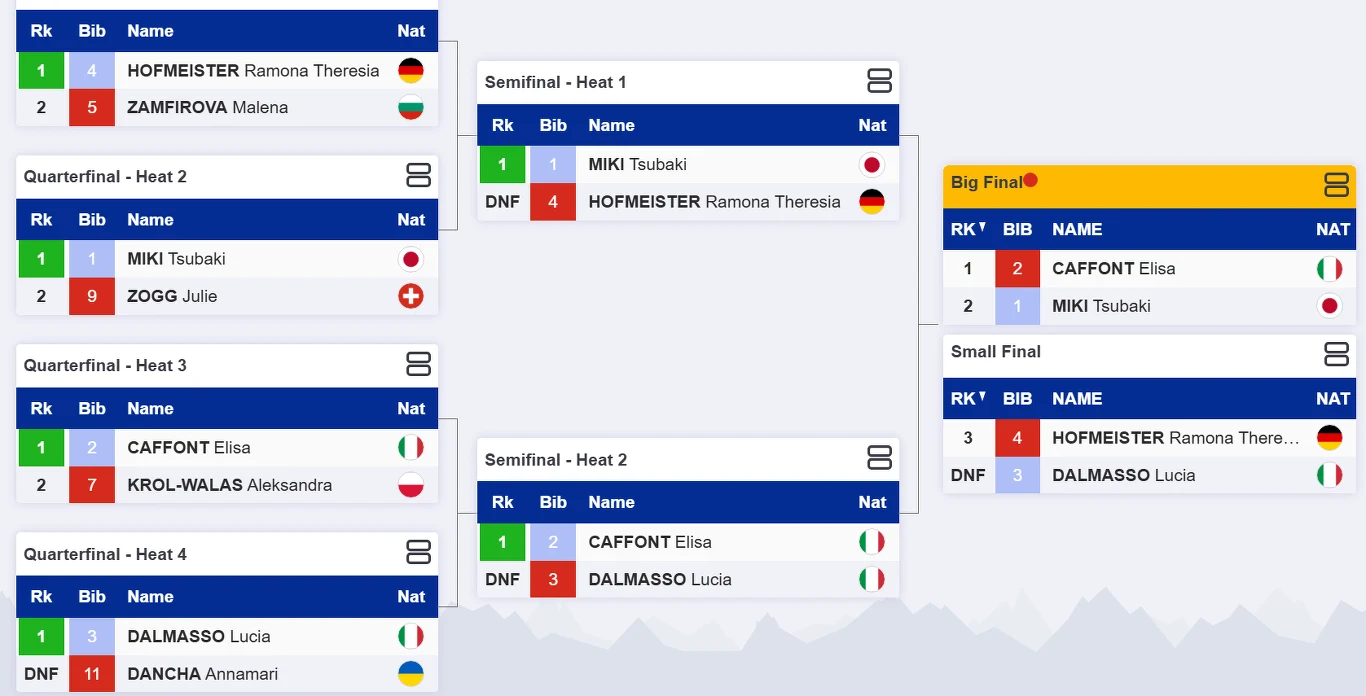Click the Big Final heat view icon
1366x696 pixels.
click(x=1336, y=185)
